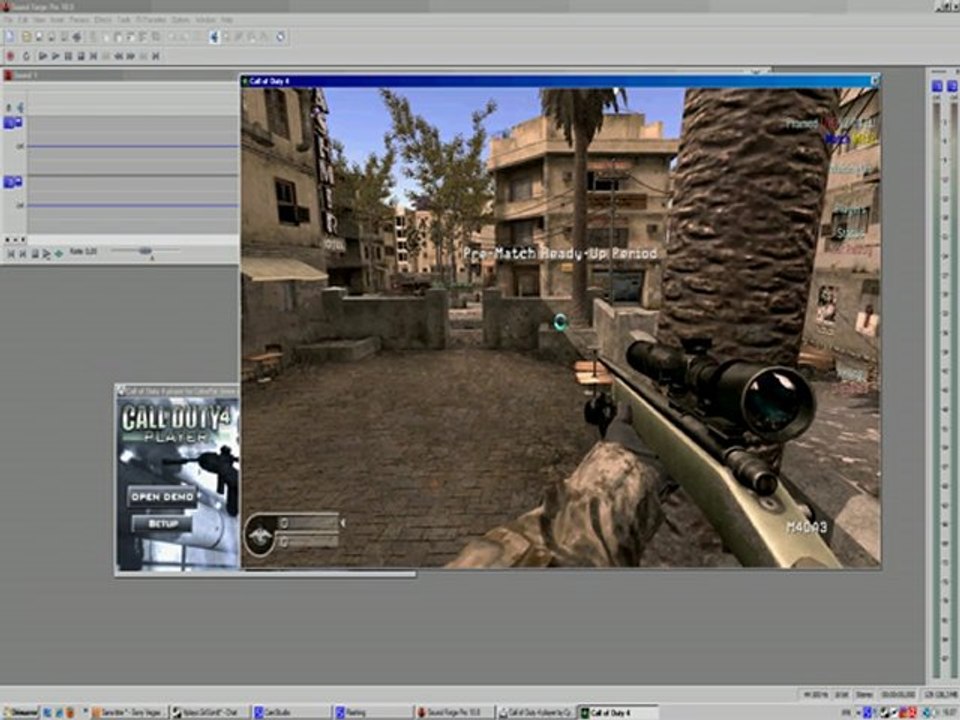The image size is (960, 720).
Task: Click Play in the Sound 1 window transport
Action: click(47, 253)
